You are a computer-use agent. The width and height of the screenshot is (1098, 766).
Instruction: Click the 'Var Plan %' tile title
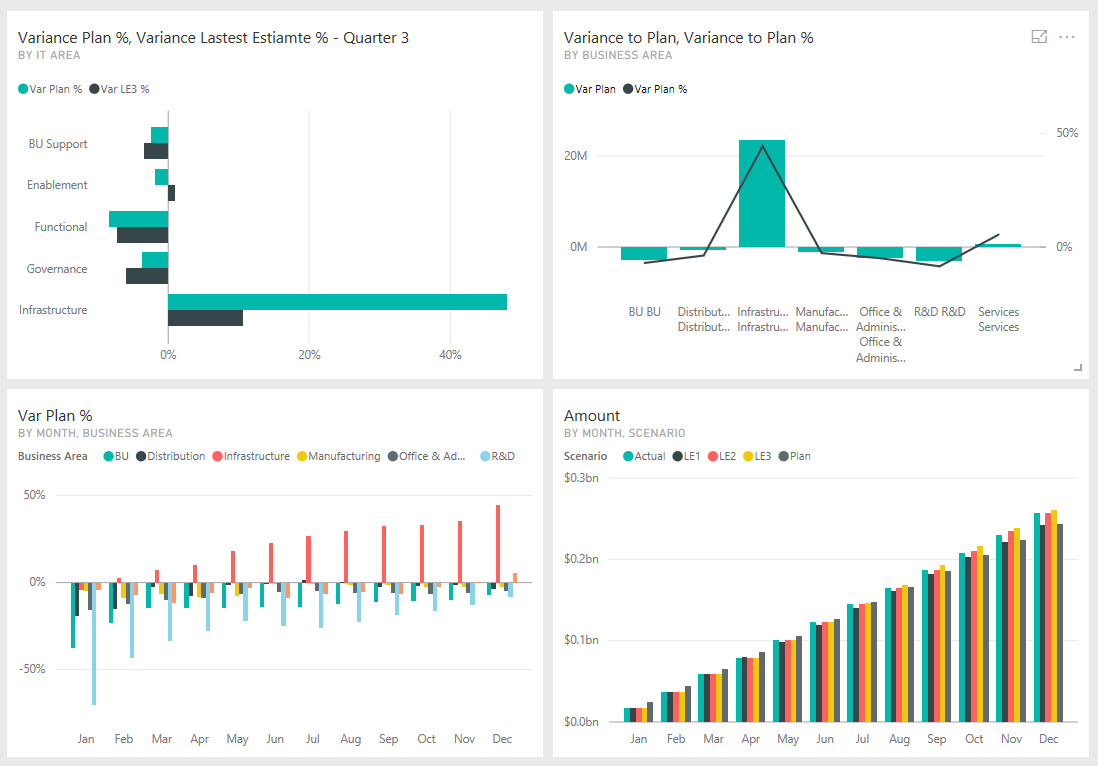pos(55,416)
